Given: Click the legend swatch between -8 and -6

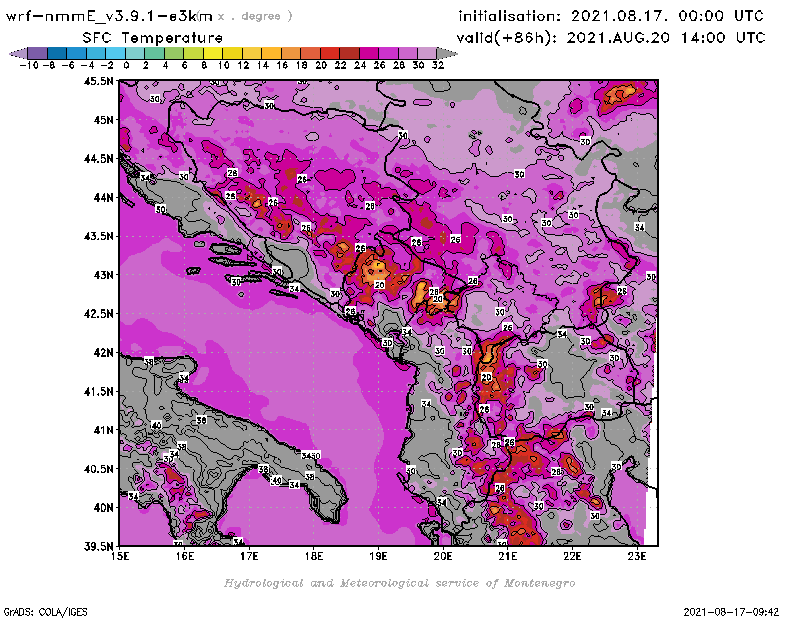Looking at the screenshot, I should click(57, 54).
